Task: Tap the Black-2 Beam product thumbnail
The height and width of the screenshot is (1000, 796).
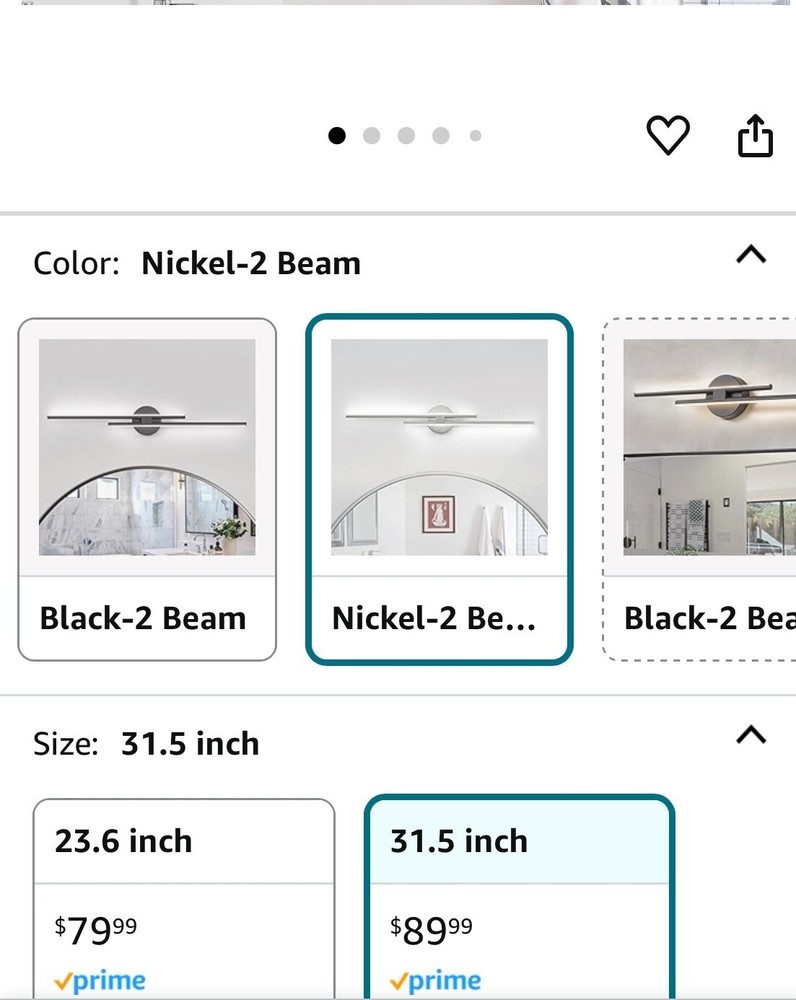Action: 146,450
